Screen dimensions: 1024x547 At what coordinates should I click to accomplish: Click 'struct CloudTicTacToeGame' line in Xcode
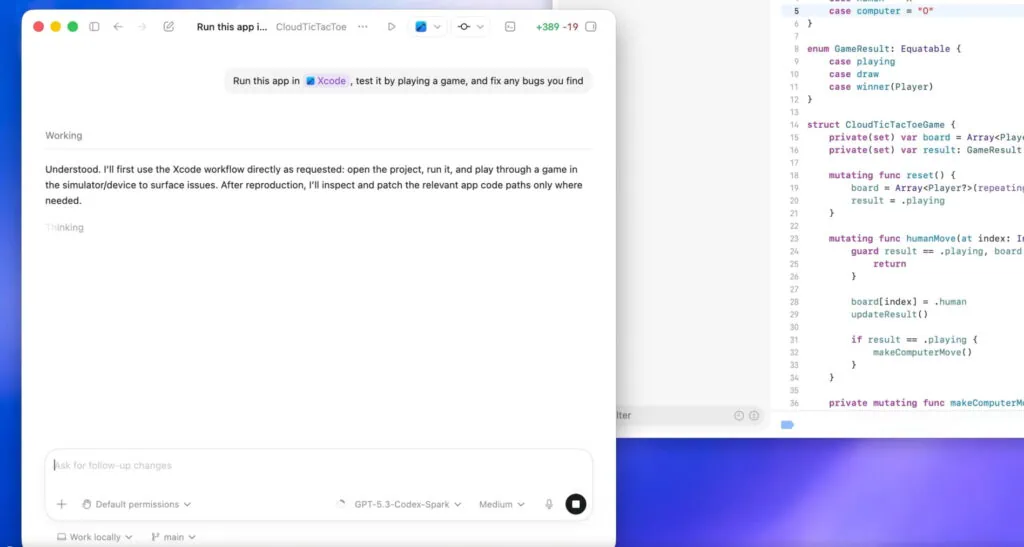click(881, 125)
